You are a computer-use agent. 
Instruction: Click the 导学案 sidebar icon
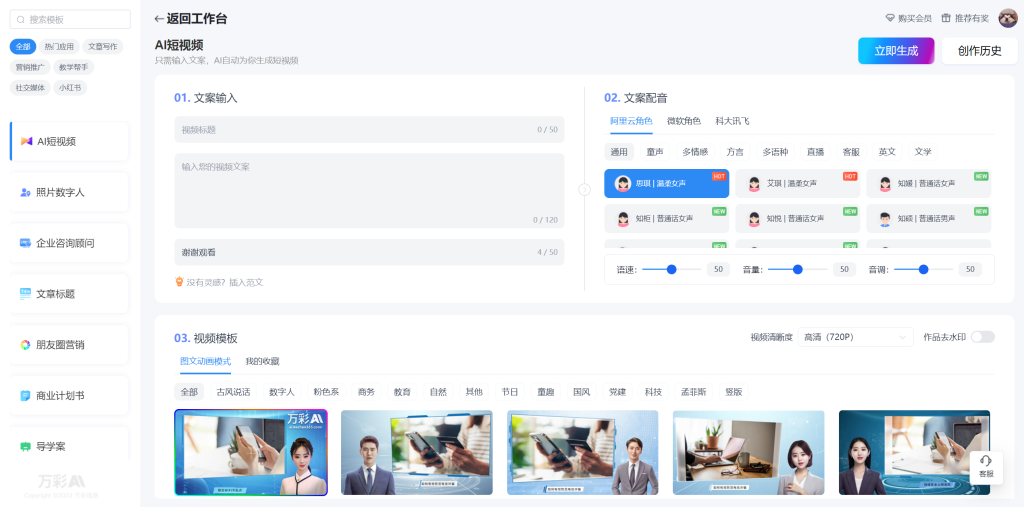click(x=25, y=447)
